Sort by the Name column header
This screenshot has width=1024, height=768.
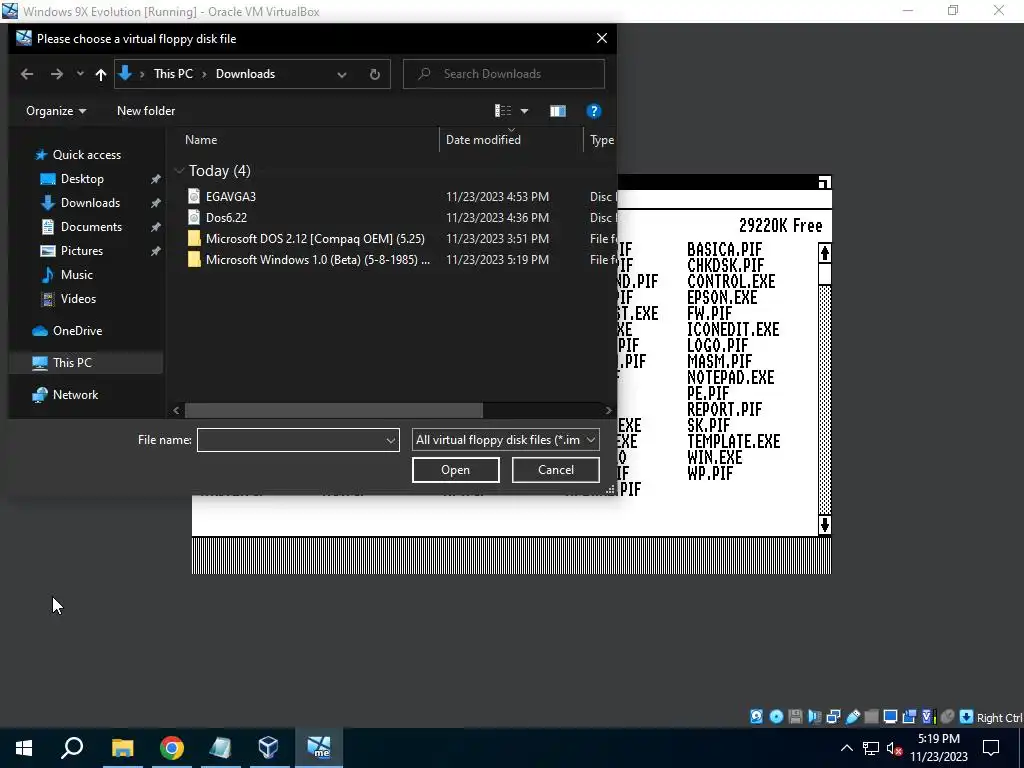(200, 140)
